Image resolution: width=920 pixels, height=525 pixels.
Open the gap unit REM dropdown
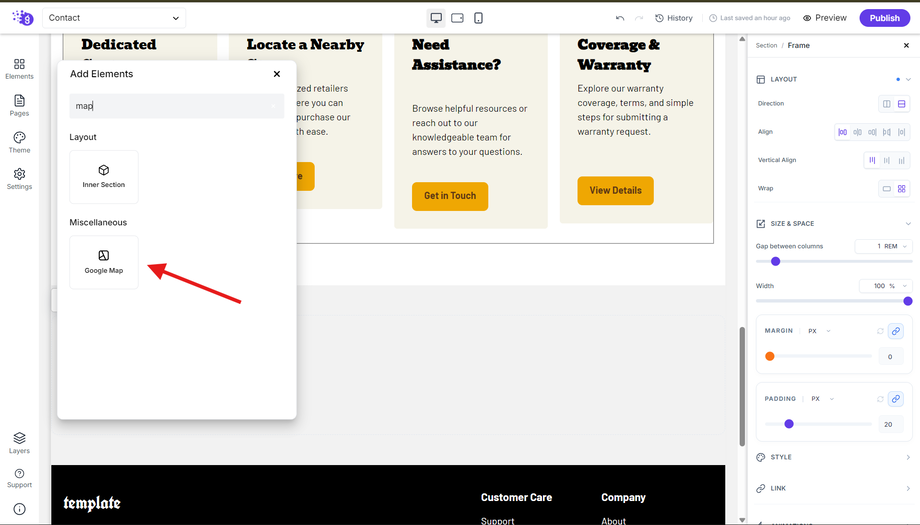[895, 246]
